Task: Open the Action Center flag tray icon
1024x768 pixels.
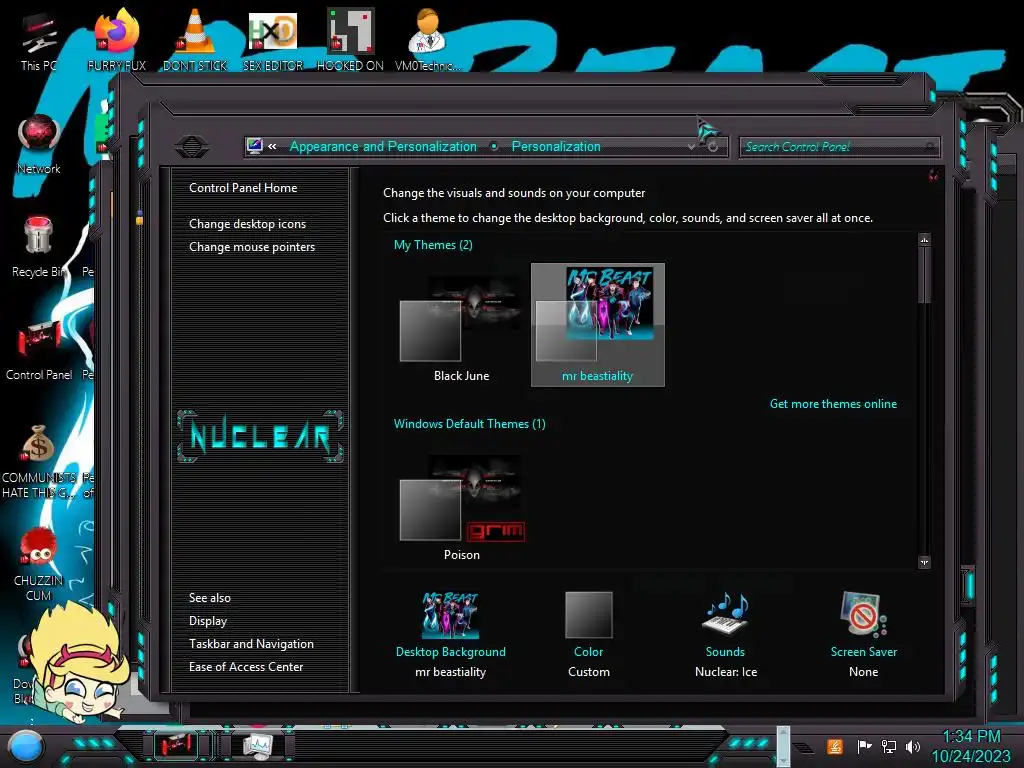Action: [x=864, y=746]
